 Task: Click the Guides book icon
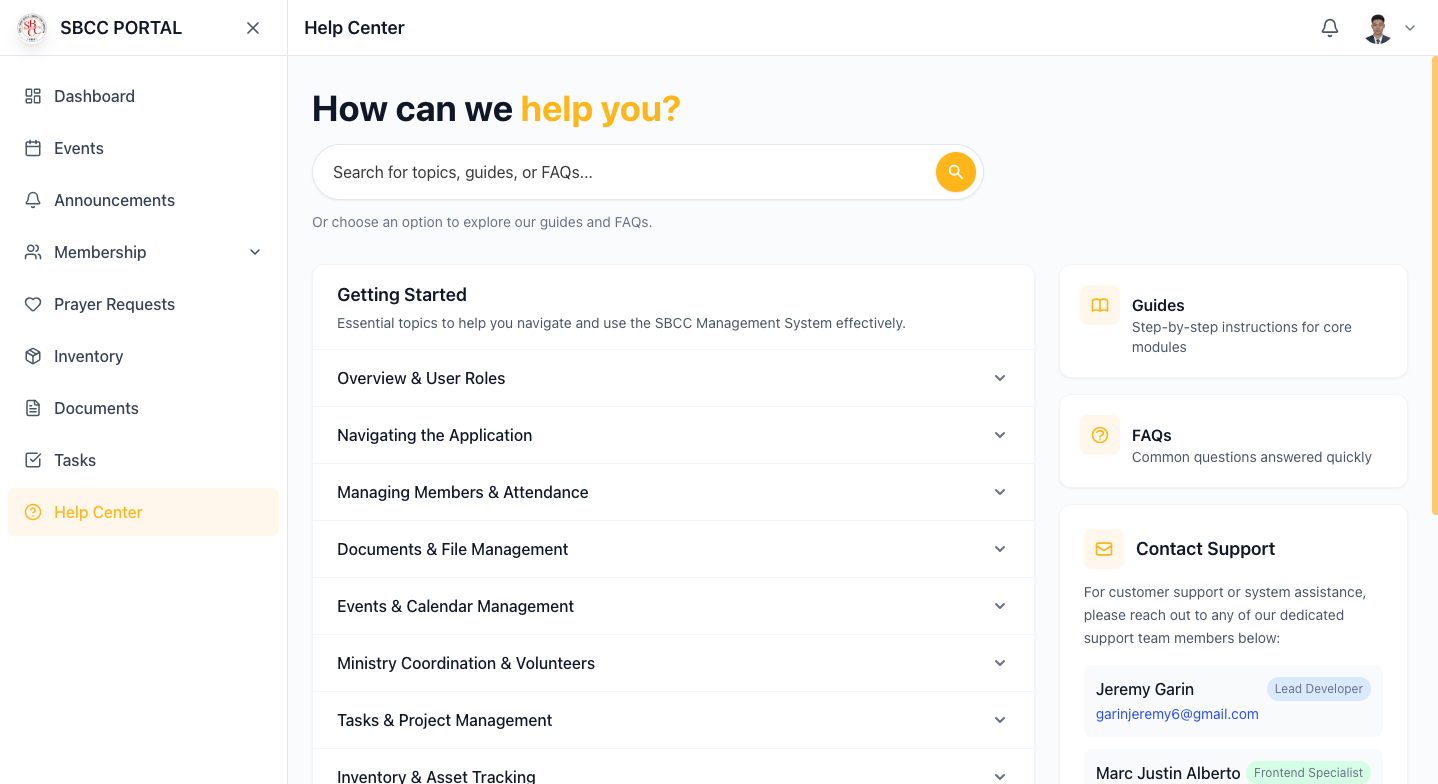coord(1100,306)
